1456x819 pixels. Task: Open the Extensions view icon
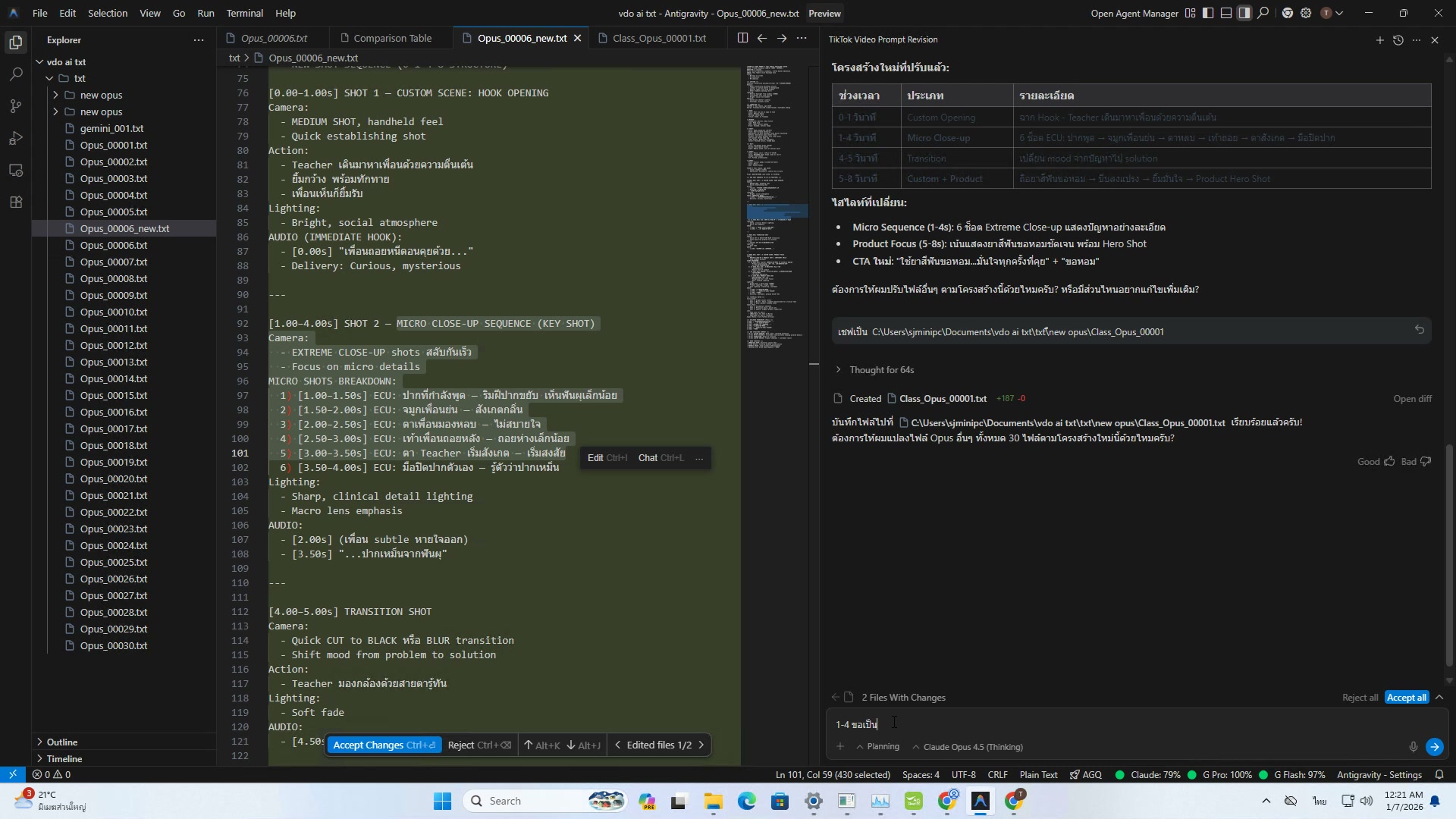pyautogui.click(x=16, y=202)
